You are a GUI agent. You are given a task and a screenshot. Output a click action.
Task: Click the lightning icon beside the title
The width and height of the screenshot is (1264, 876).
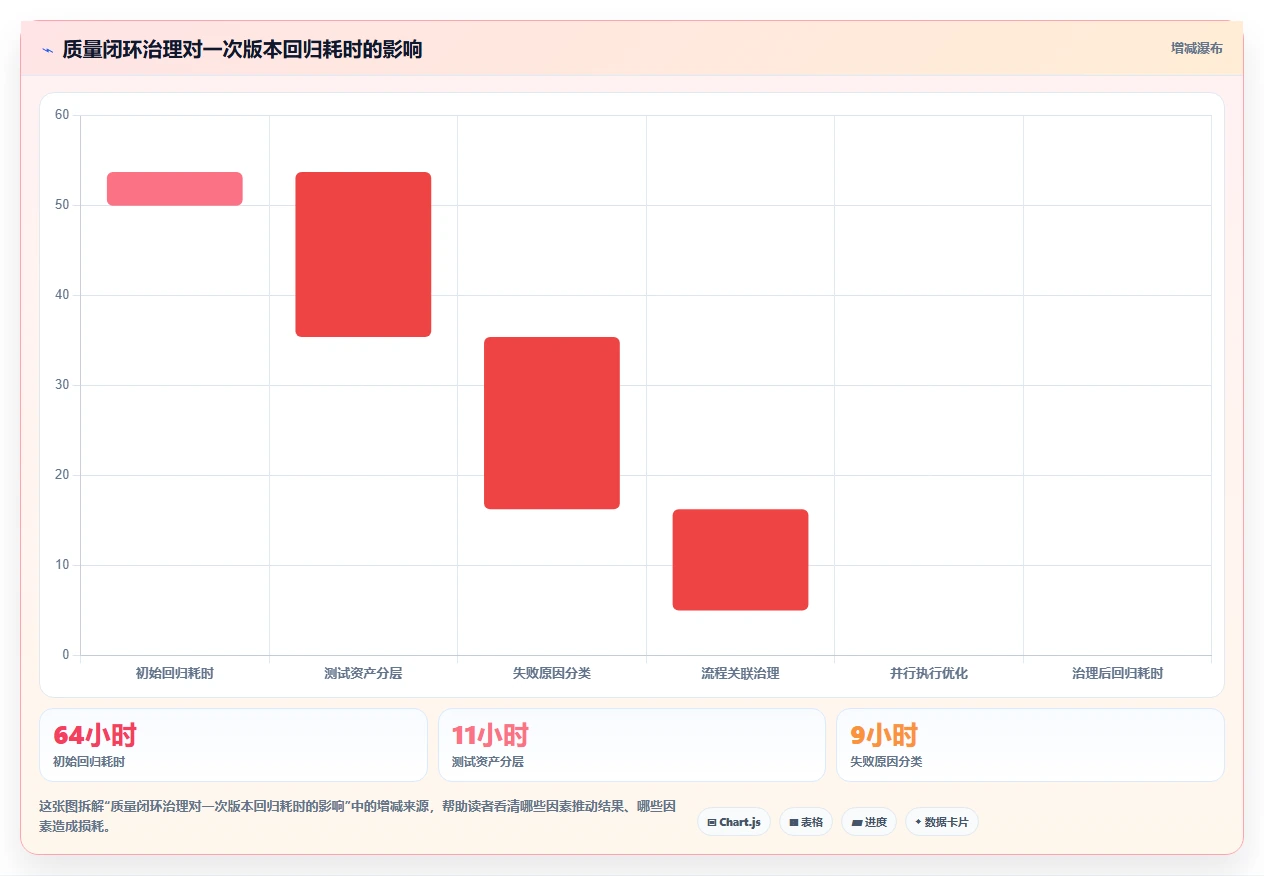47,49
